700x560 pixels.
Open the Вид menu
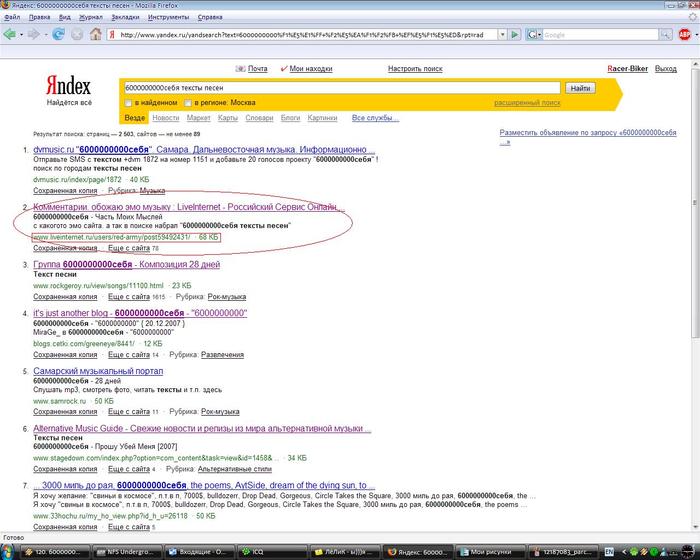tap(65, 17)
